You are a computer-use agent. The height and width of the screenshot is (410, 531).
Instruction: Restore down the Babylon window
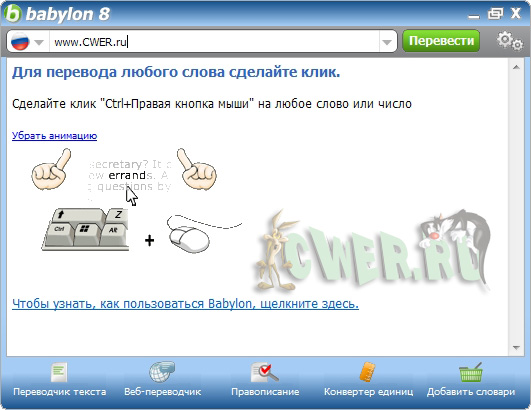(495, 14)
